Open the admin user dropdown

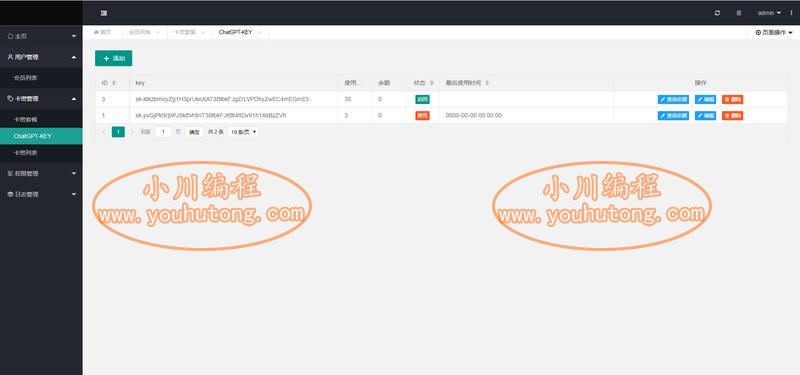click(x=769, y=13)
